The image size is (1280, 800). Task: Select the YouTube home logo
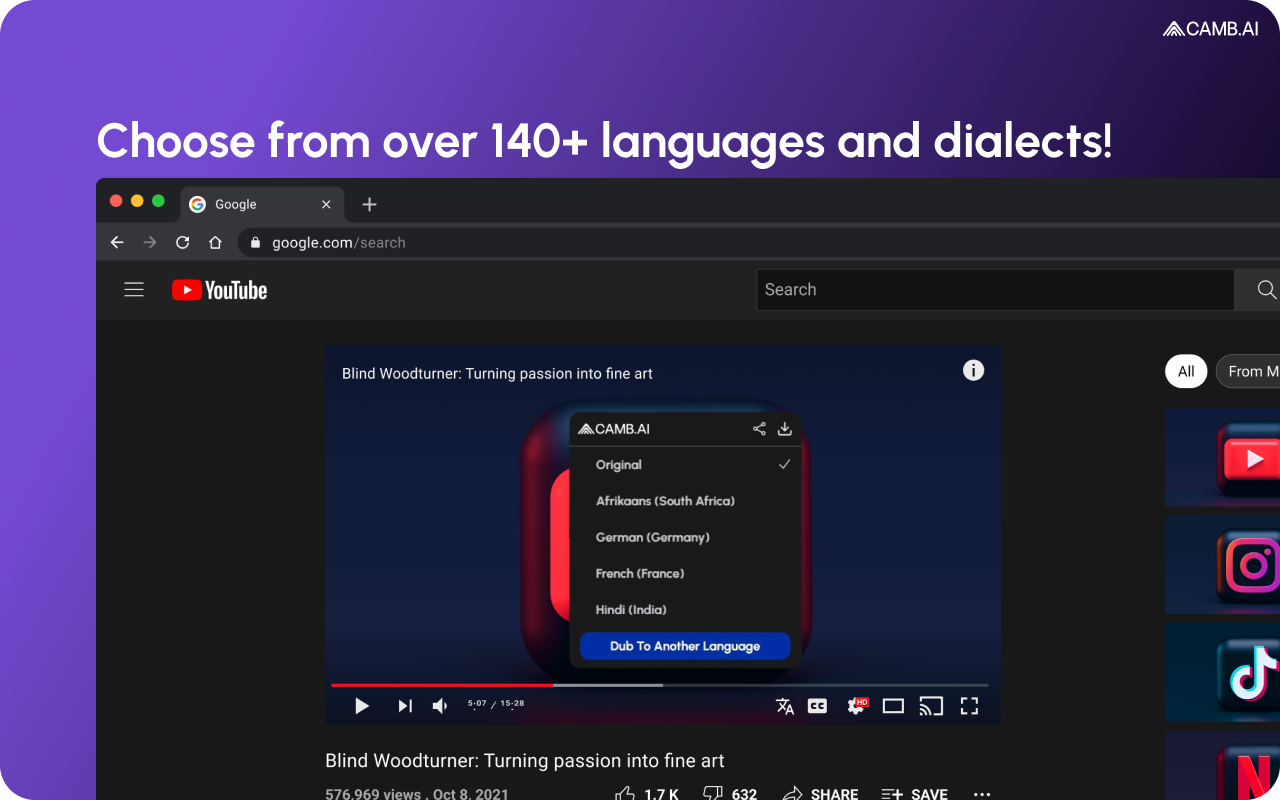pyautogui.click(x=218, y=290)
